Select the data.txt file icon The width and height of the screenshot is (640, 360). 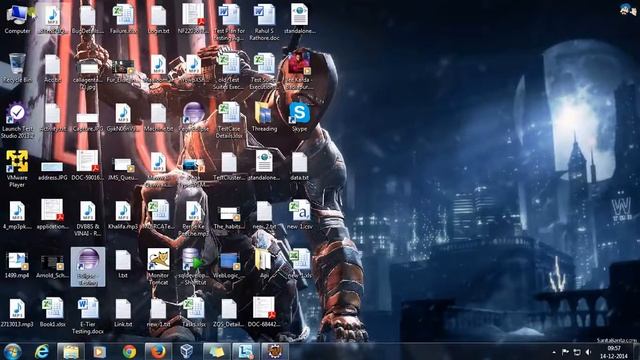300,166
